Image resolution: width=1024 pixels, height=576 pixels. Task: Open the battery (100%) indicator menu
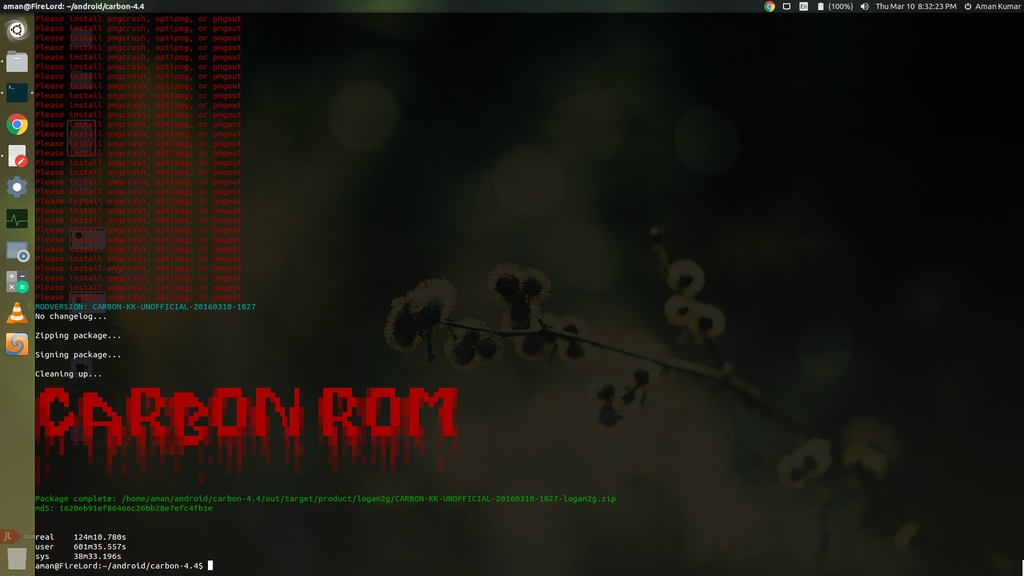tap(834, 6)
